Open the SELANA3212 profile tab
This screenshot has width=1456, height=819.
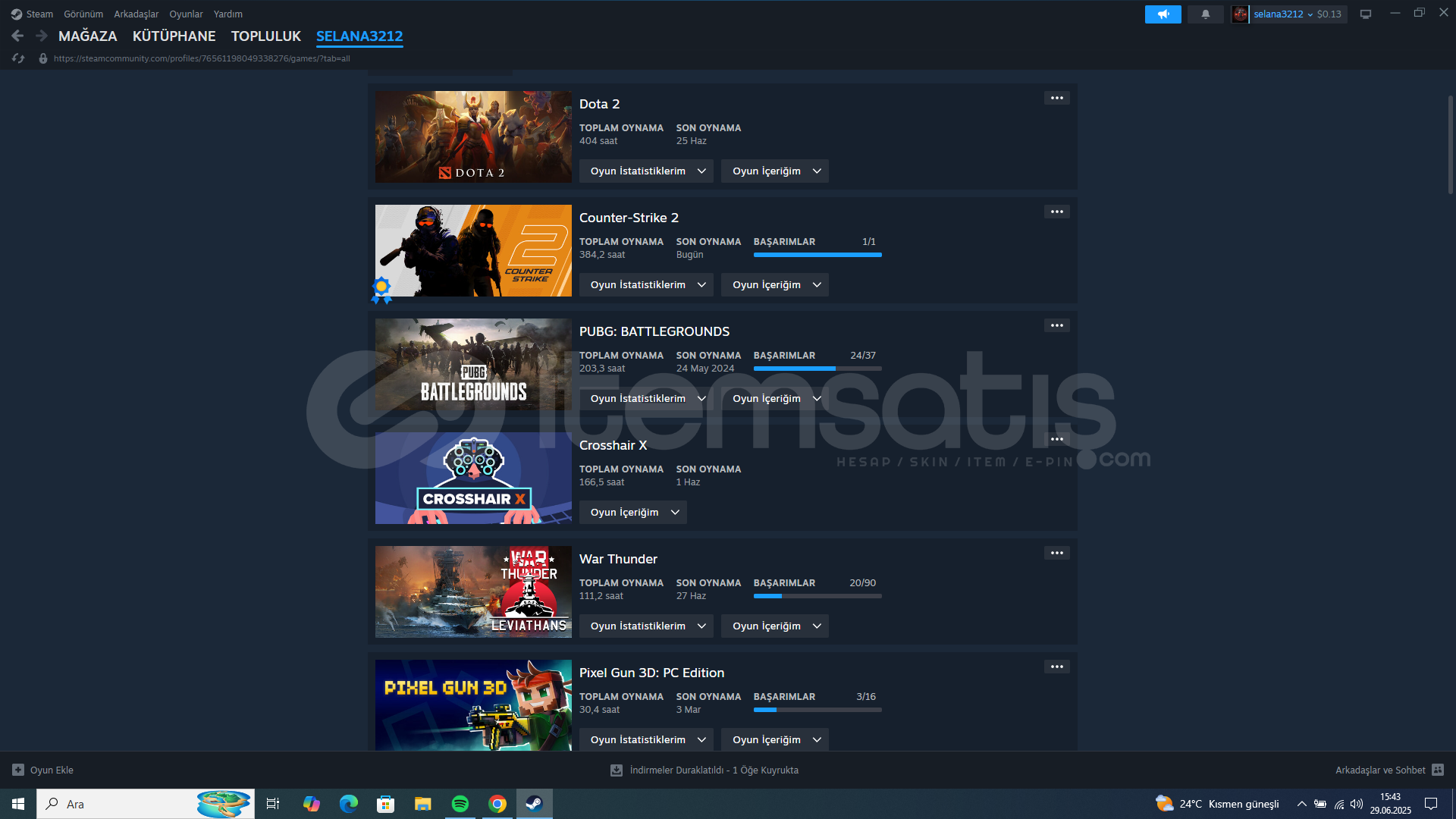click(359, 36)
